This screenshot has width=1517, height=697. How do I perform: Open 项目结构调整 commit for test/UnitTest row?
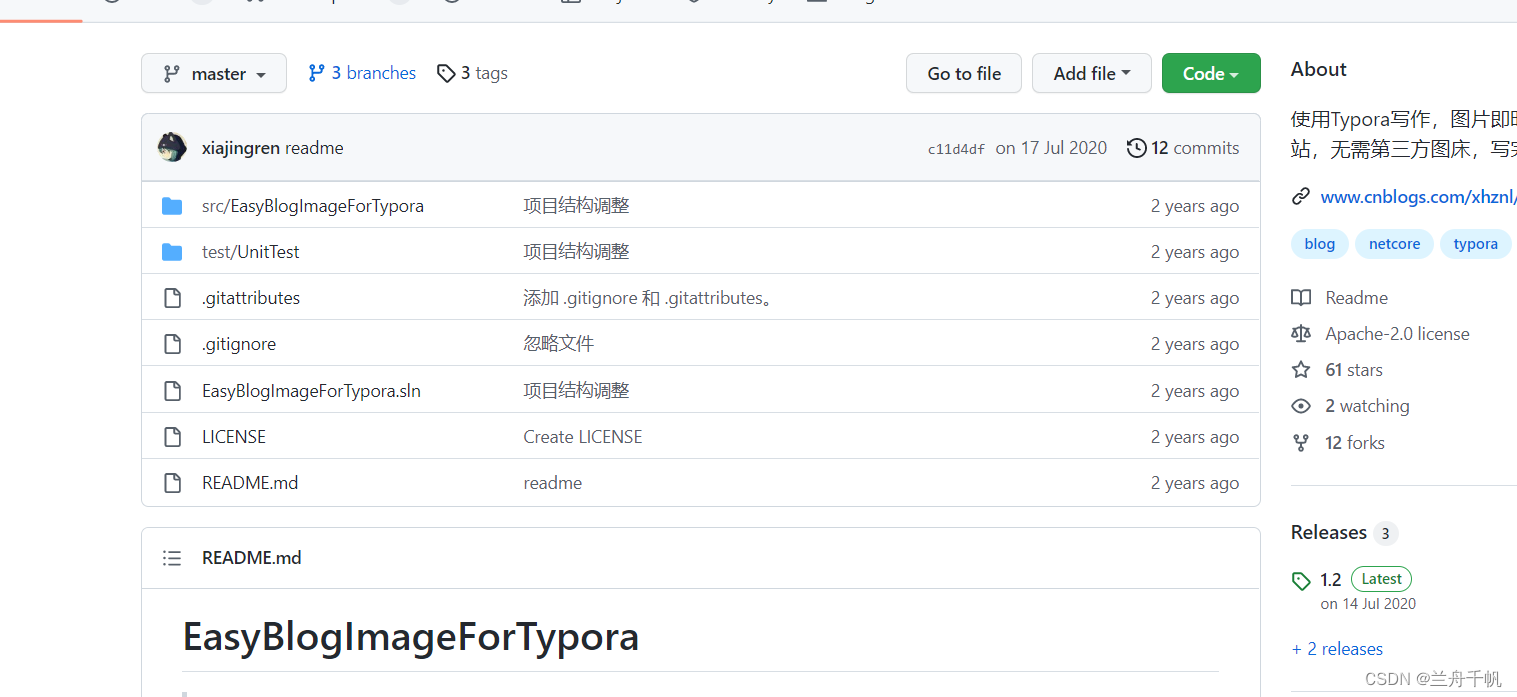coord(576,252)
